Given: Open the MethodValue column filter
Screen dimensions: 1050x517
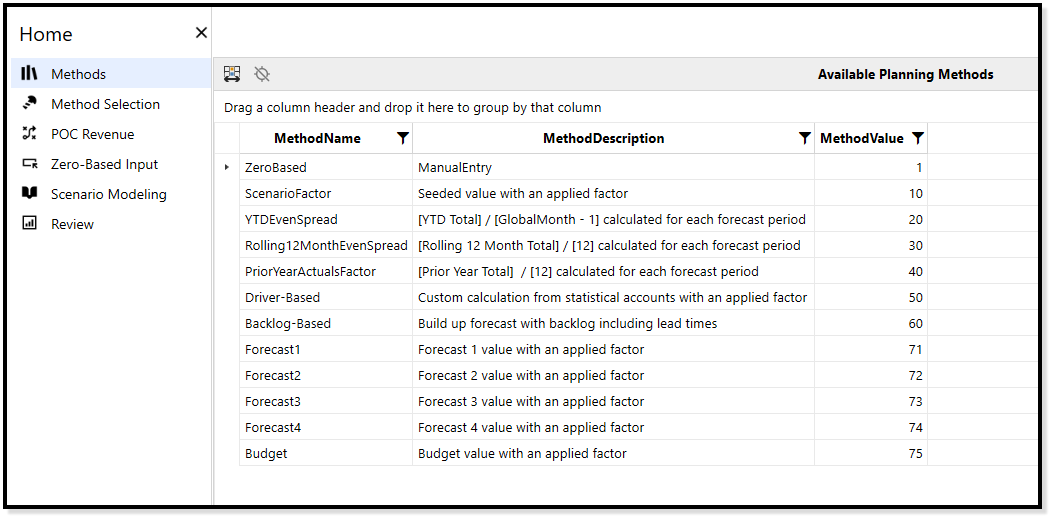Looking at the screenshot, I should (918, 138).
